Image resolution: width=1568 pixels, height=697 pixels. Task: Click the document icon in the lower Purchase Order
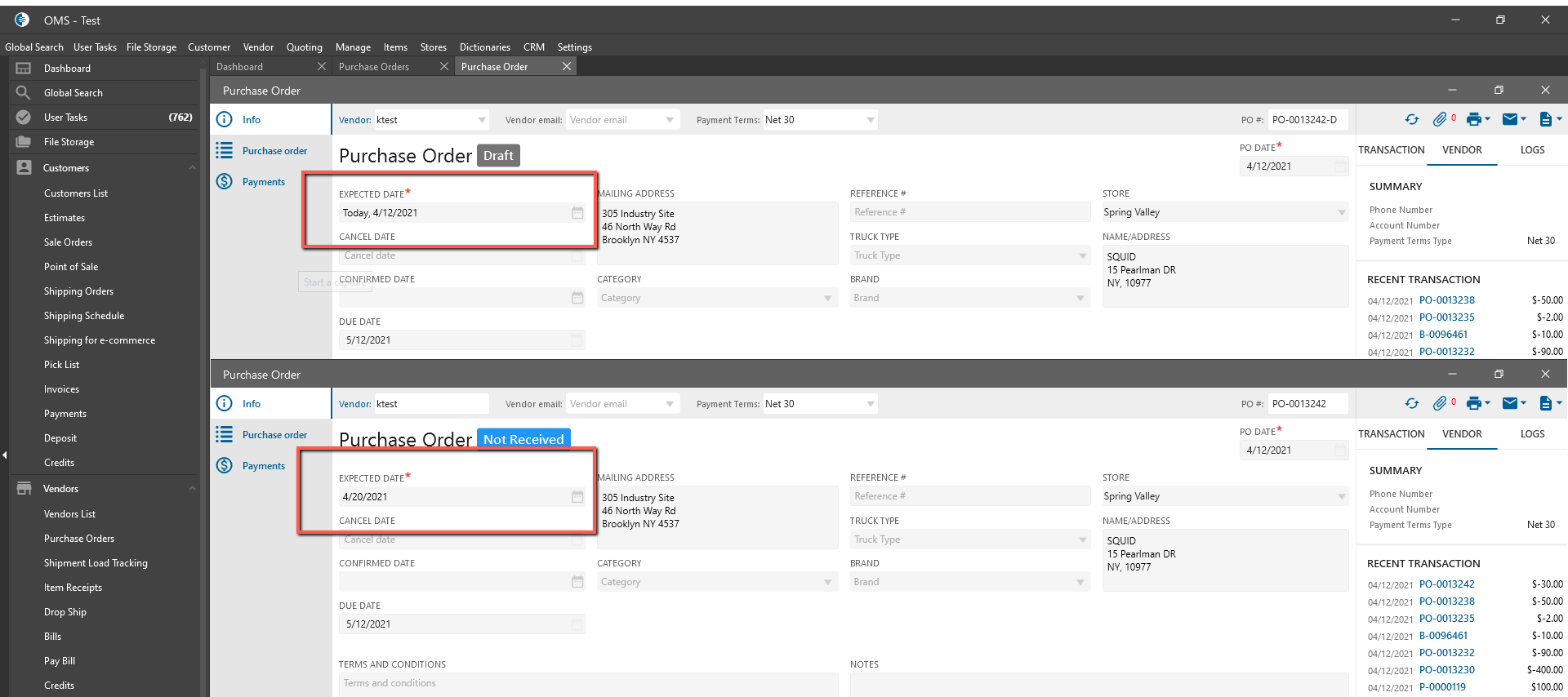pyautogui.click(x=1545, y=403)
